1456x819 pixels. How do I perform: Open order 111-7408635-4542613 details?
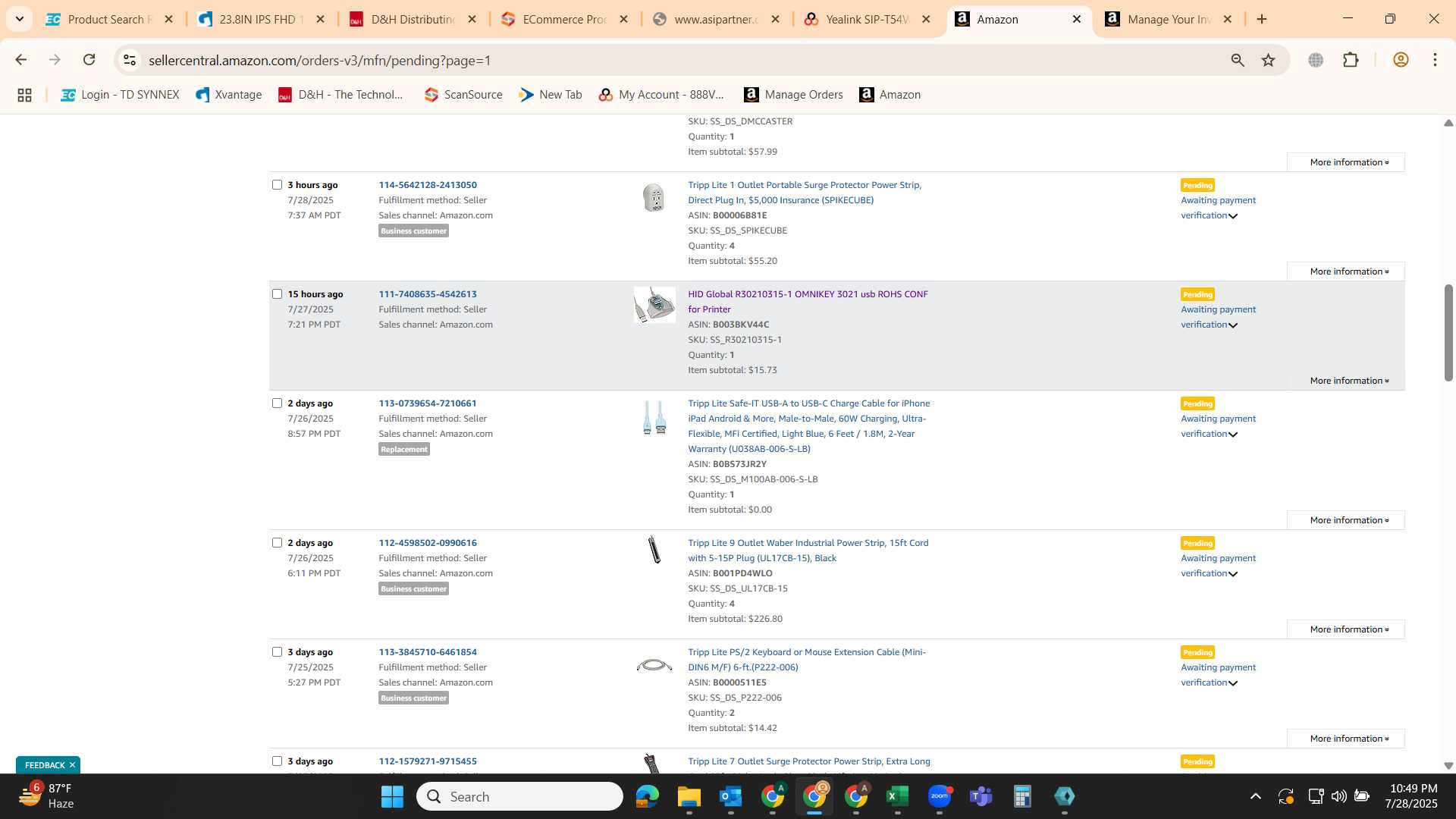(428, 294)
